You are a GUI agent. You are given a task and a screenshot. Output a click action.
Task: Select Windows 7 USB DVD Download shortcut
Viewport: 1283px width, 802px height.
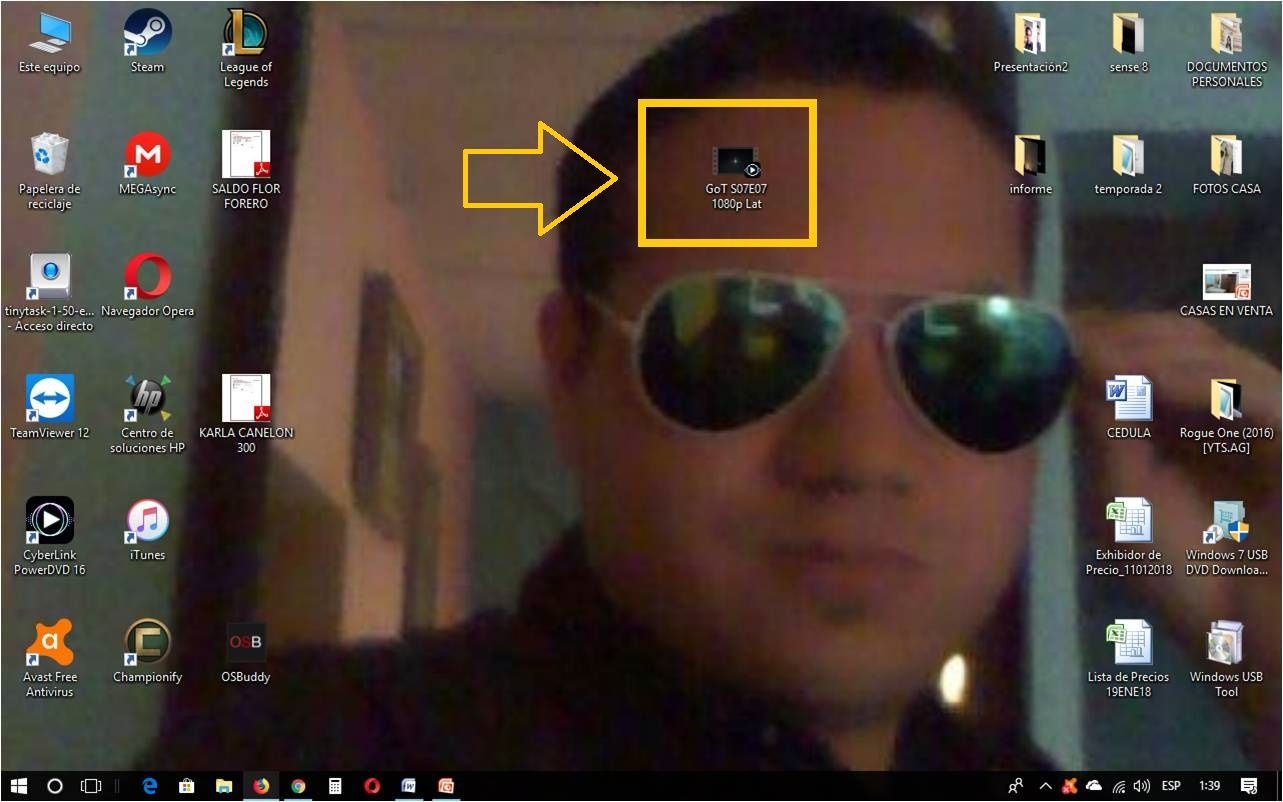[1226, 538]
